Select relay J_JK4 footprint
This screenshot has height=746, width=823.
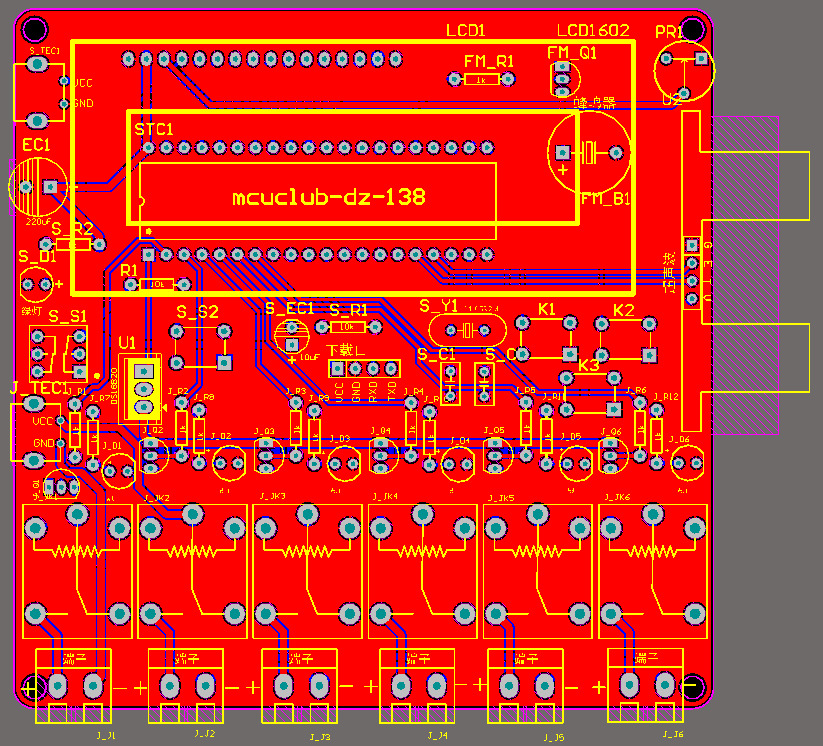click(x=423, y=571)
